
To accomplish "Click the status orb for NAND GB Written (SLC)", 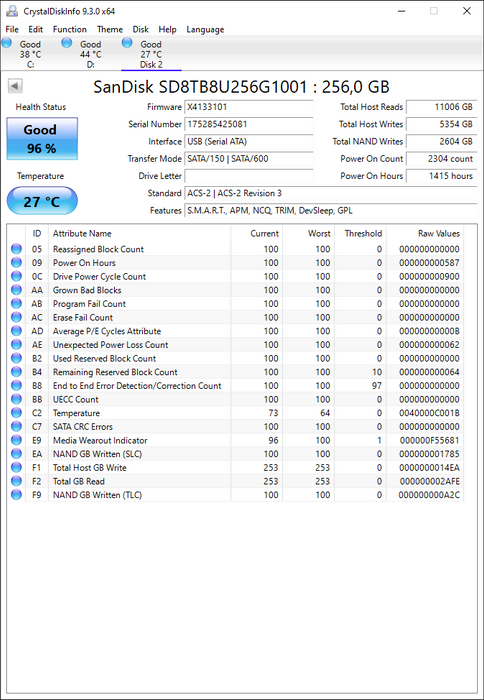I will [16, 454].
